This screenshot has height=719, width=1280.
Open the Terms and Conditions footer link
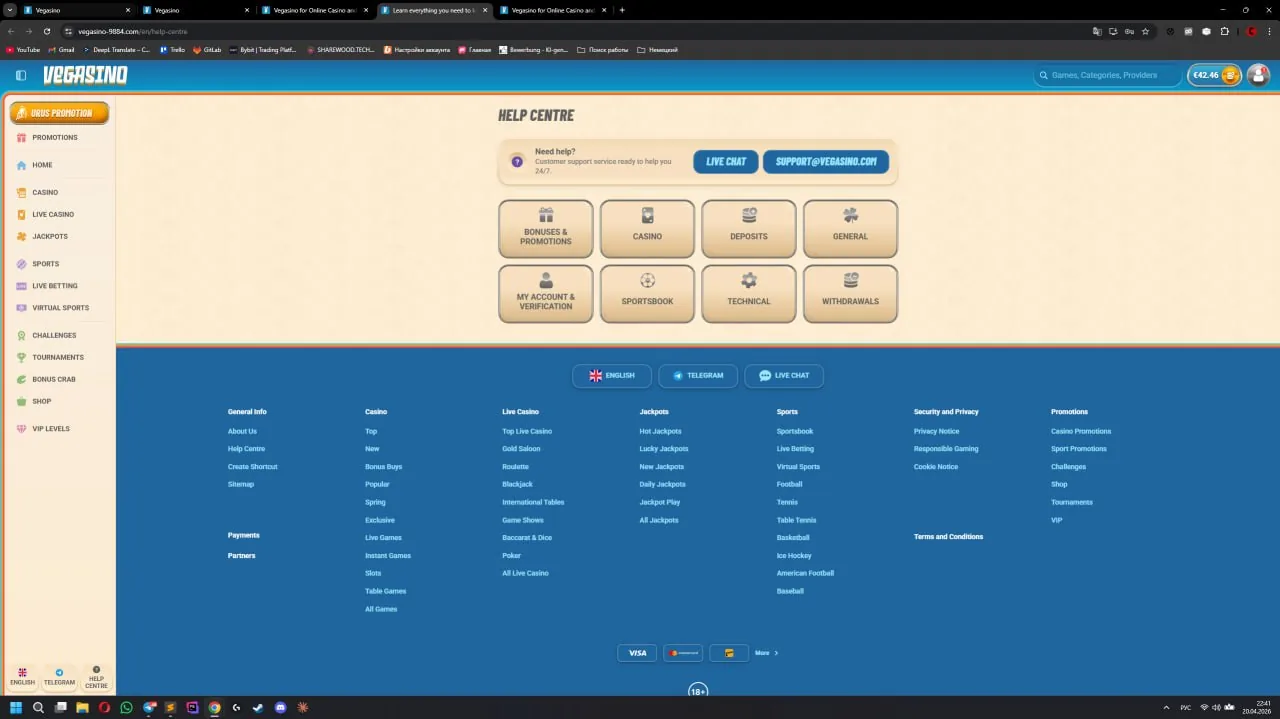[x=948, y=537]
